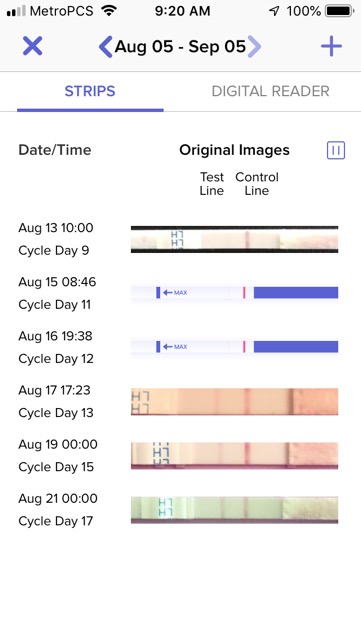The width and height of the screenshot is (361, 640).
Task: Switch to the DIGITAL READER tab
Action: 270,91
